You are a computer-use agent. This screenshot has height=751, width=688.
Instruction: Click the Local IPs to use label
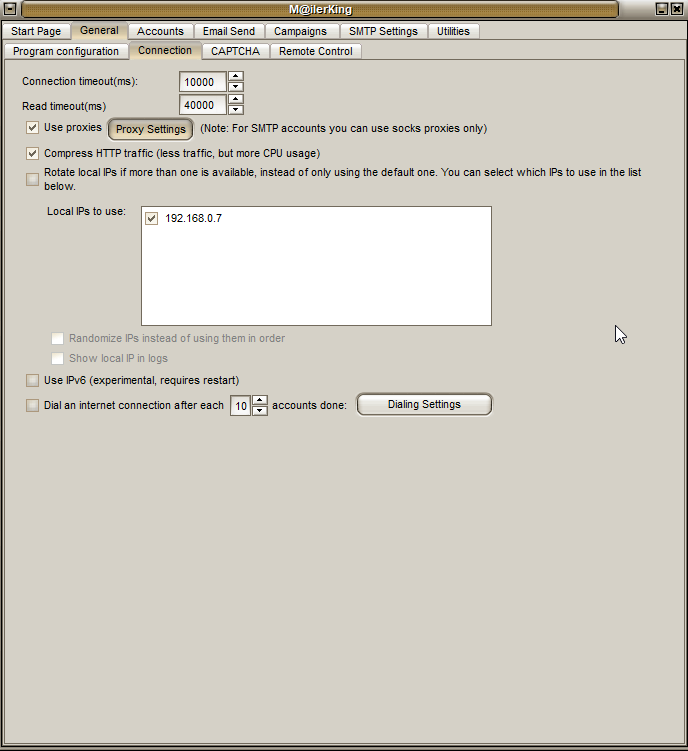(86, 211)
